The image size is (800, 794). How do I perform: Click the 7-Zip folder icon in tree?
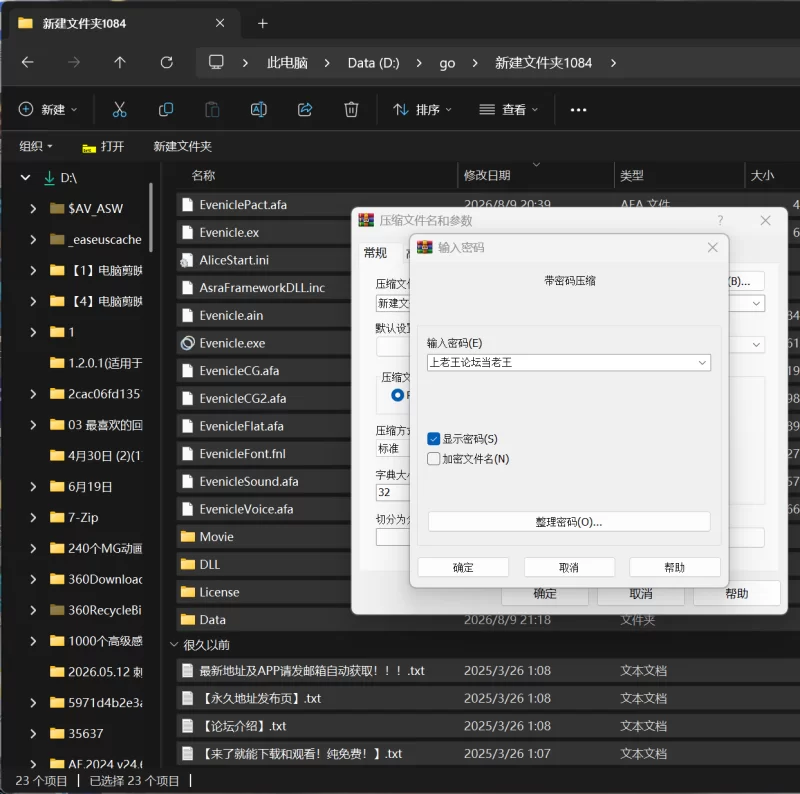[57, 517]
